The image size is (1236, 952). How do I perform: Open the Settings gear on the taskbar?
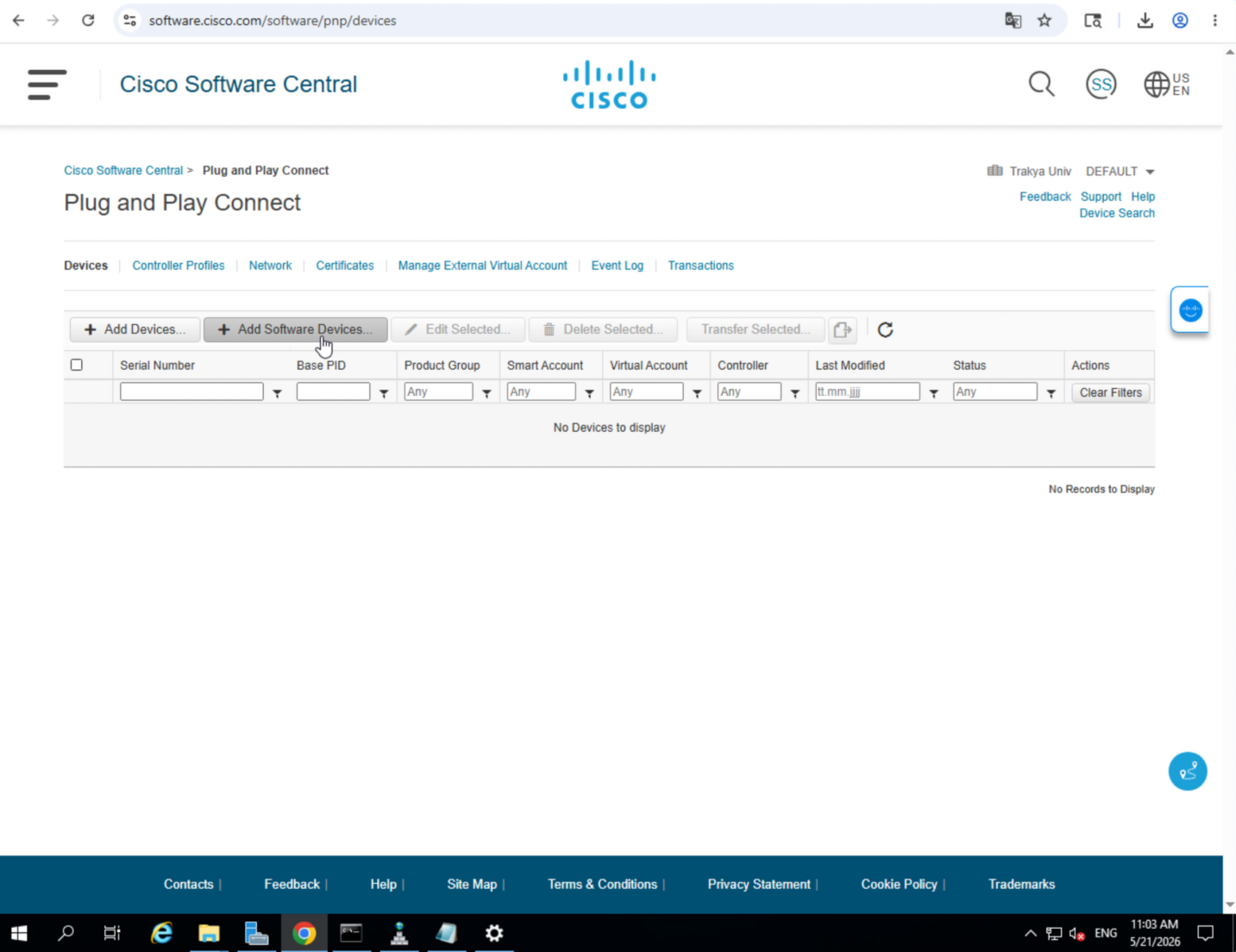(x=493, y=933)
